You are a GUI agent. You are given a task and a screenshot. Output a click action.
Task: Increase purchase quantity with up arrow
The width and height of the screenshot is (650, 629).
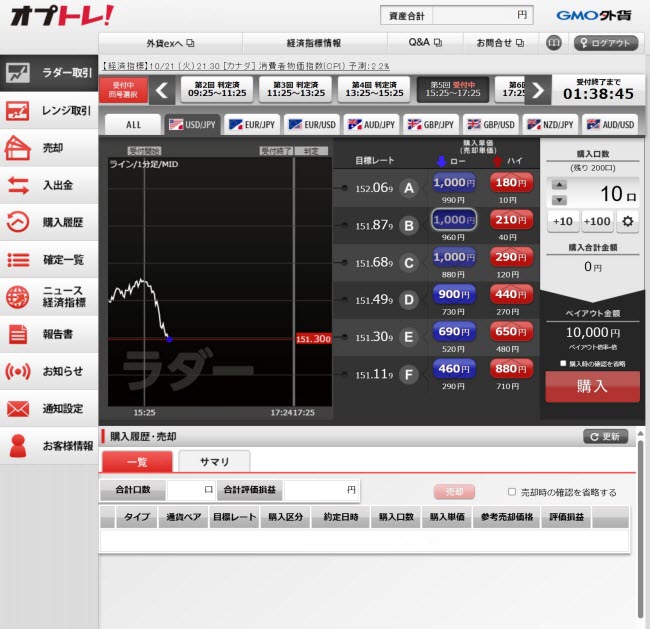point(558,186)
